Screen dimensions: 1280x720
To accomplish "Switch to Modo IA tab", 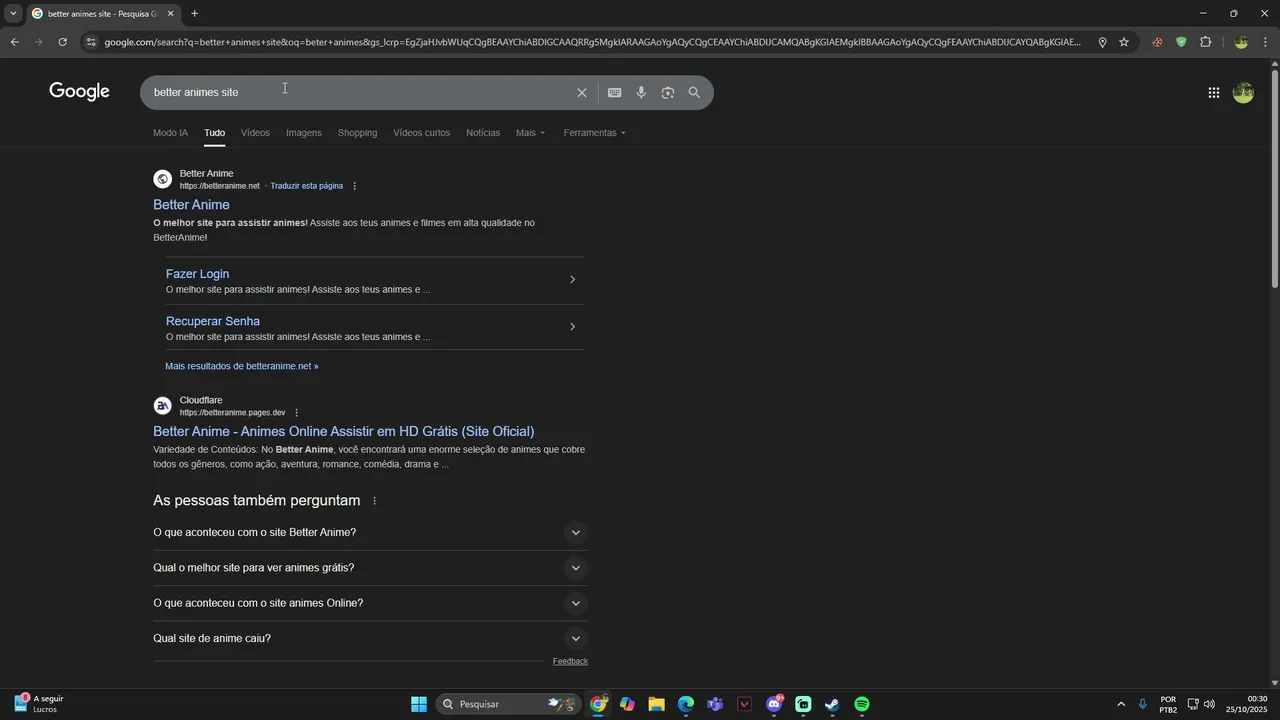I will coord(170,133).
